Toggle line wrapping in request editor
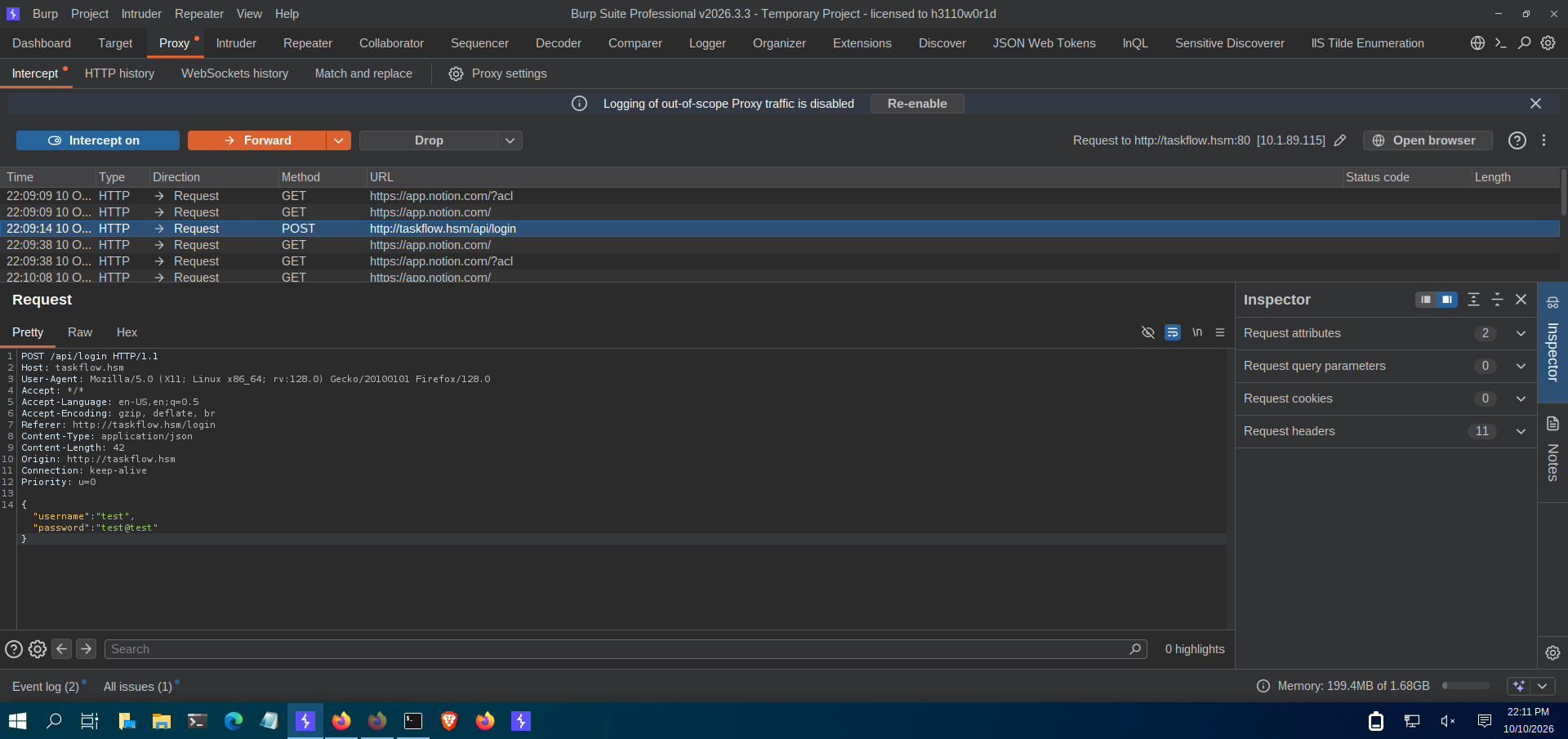The image size is (1568, 739). (1173, 332)
